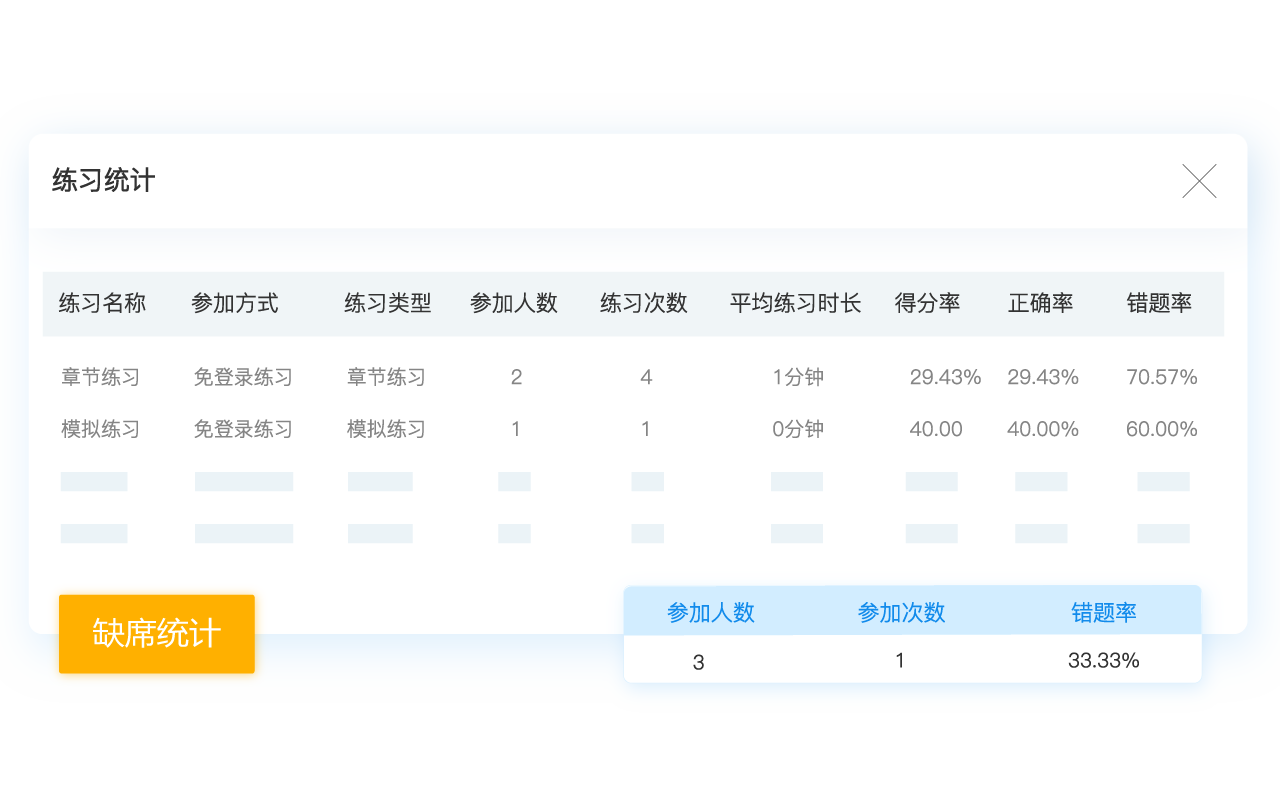This screenshot has width=1280, height=790.
Task: Select the 章节练习 row name cell
Action: [100, 378]
